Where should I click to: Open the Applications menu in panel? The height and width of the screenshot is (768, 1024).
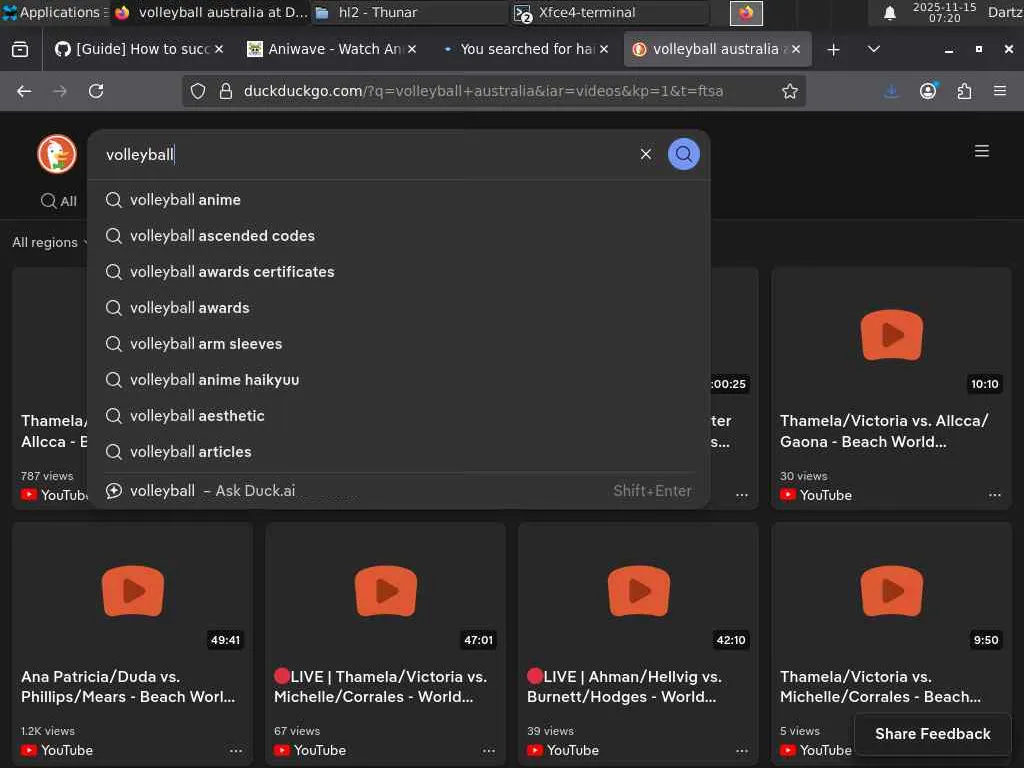(55, 12)
